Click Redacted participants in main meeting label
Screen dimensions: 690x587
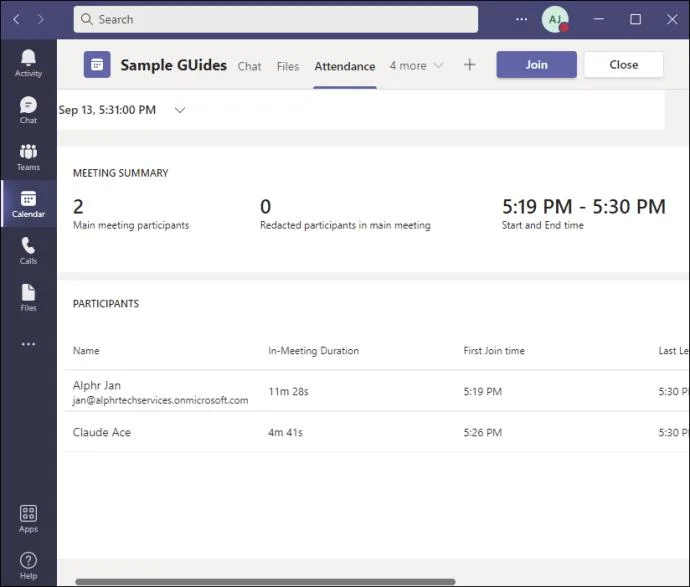point(345,225)
